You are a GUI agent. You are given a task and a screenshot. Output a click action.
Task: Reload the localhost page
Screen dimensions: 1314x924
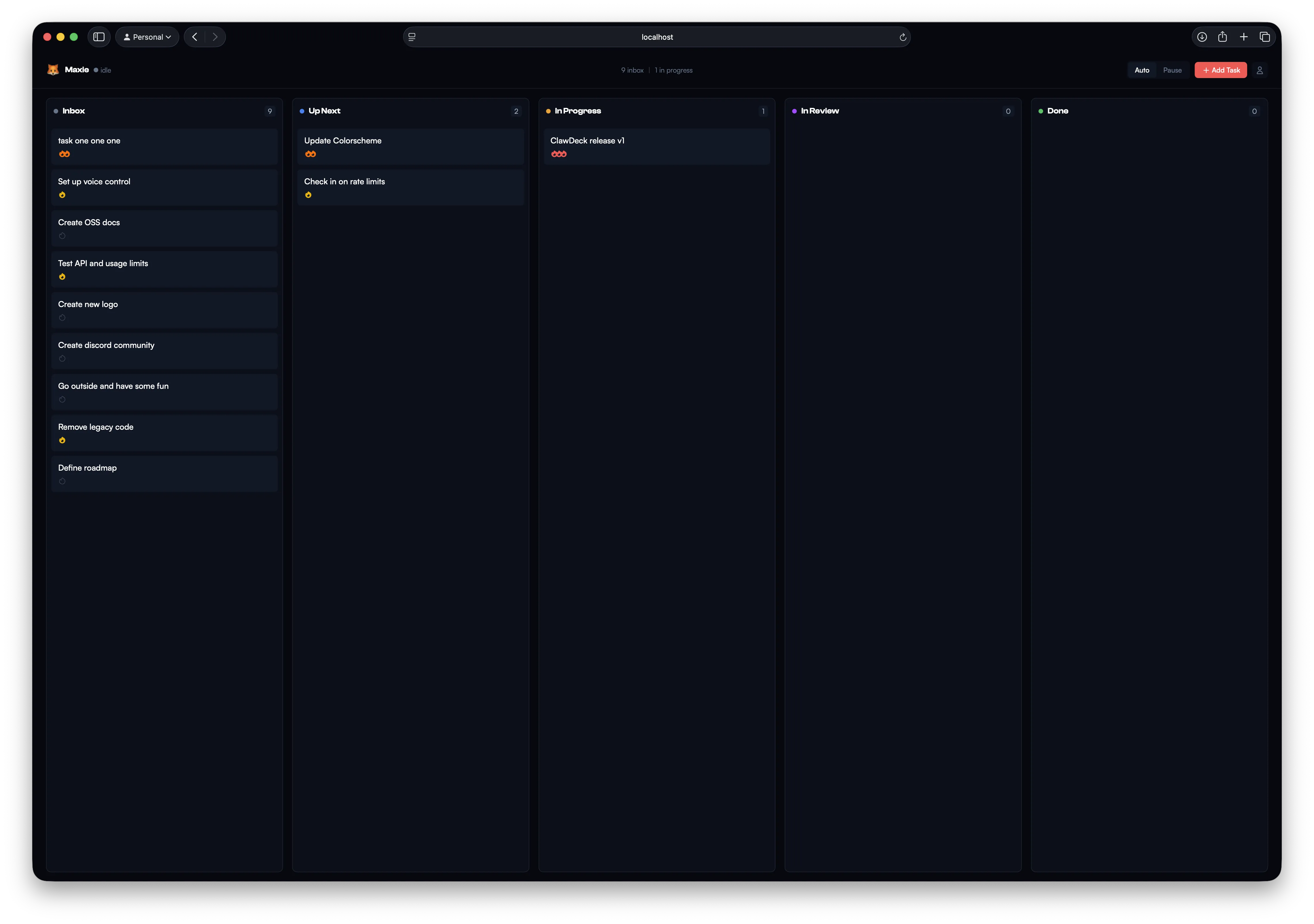click(903, 37)
